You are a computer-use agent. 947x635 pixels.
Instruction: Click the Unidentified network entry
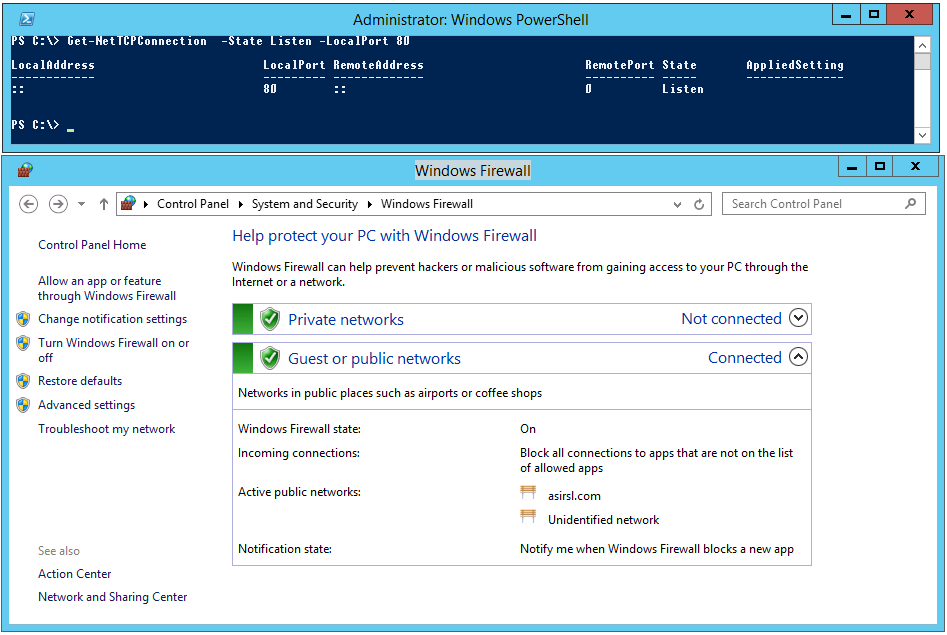[x=603, y=520]
